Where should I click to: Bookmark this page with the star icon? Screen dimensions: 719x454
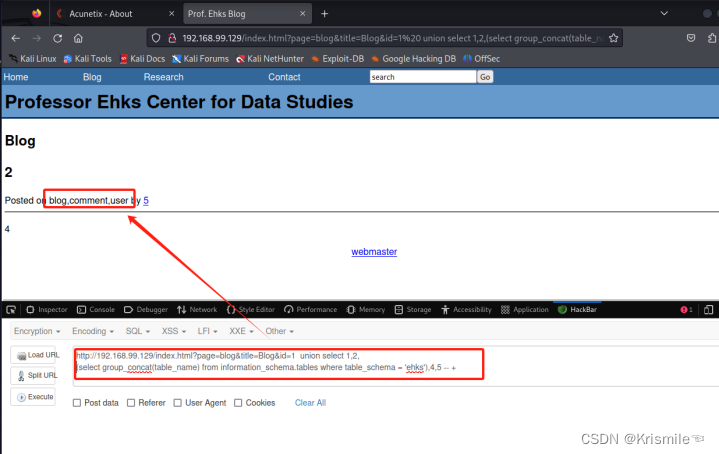614,39
